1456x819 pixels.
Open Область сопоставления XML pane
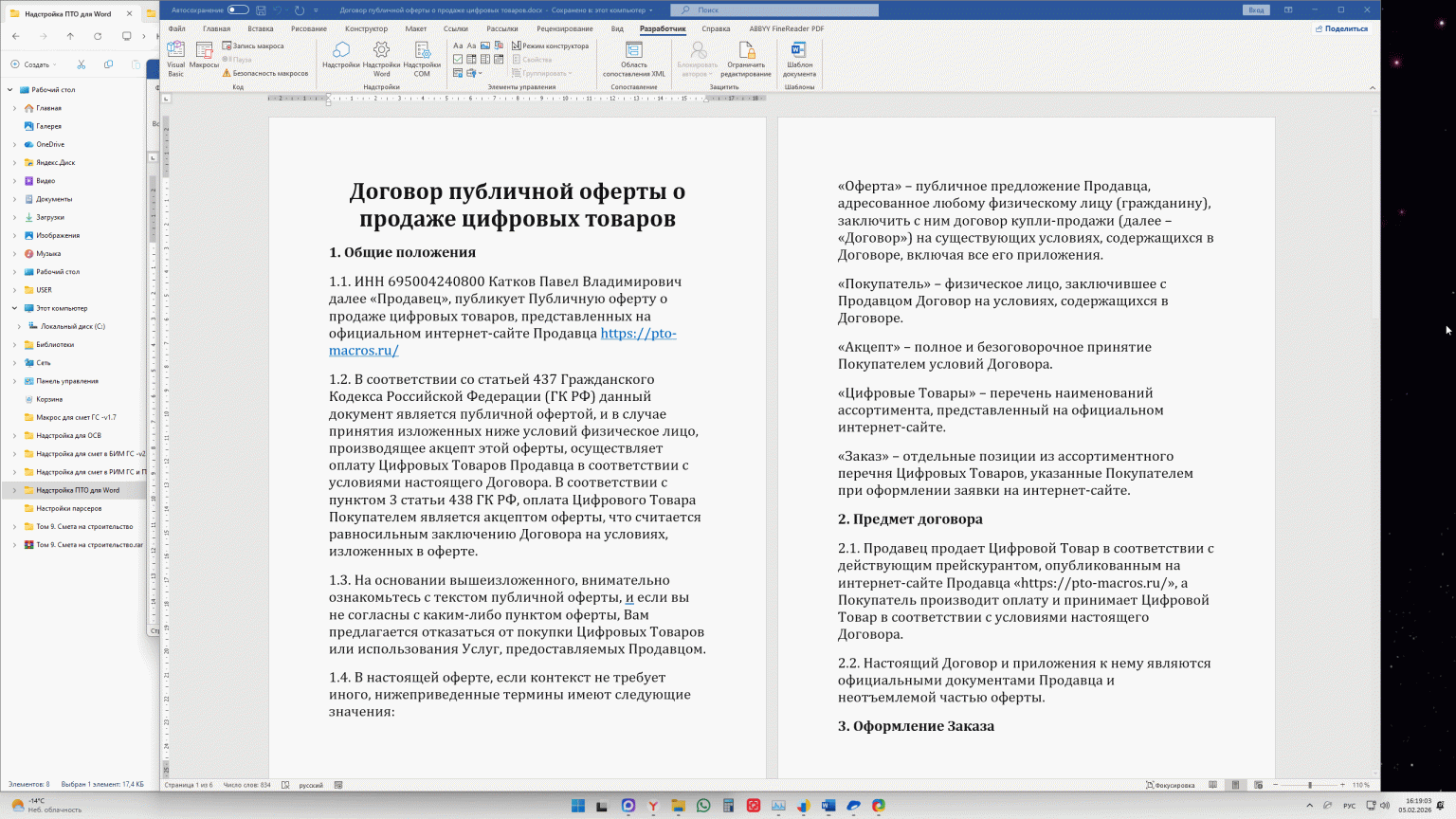(x=633, y=60)
